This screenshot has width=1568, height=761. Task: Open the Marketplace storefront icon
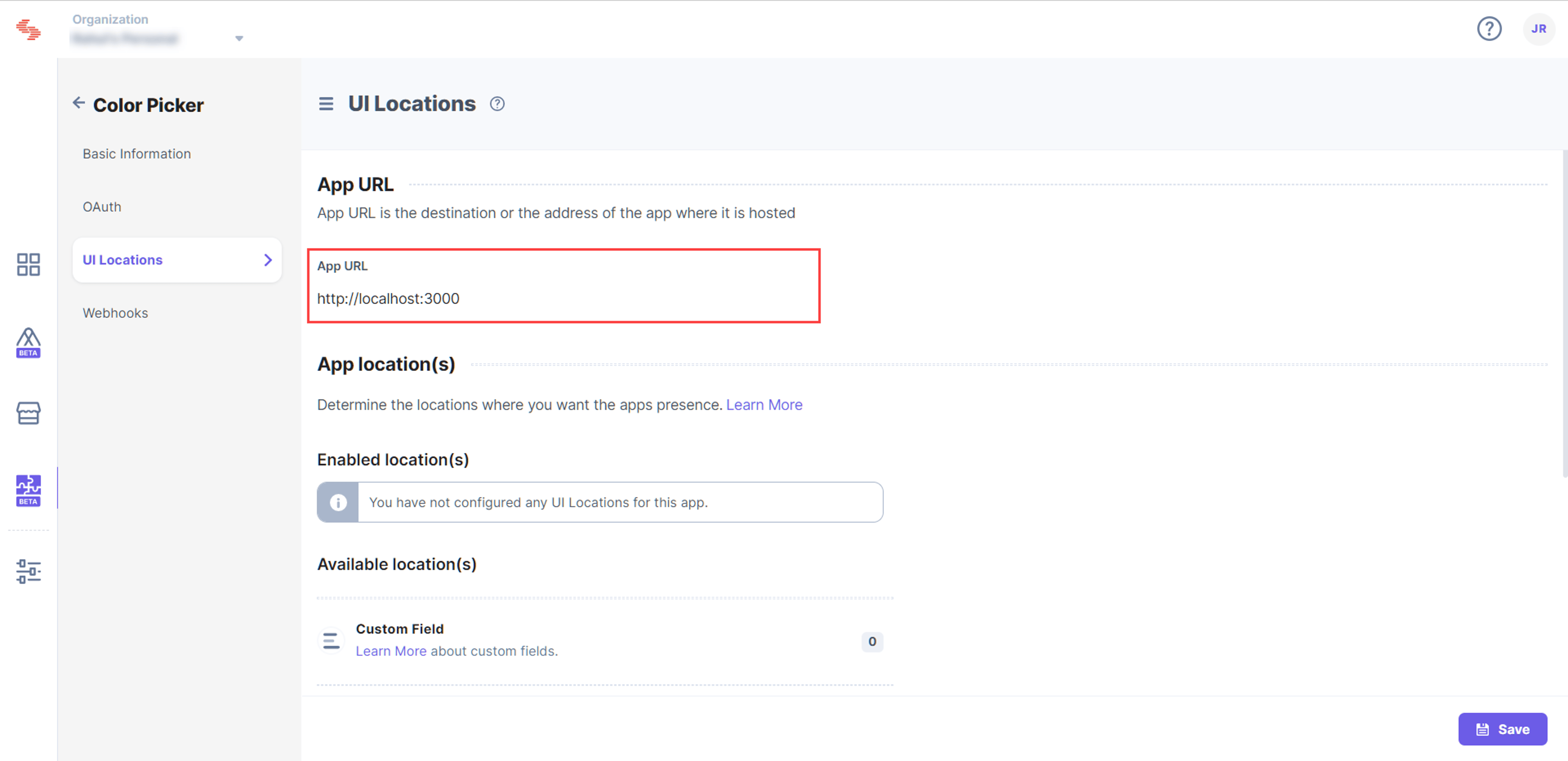tap(28, 414)
